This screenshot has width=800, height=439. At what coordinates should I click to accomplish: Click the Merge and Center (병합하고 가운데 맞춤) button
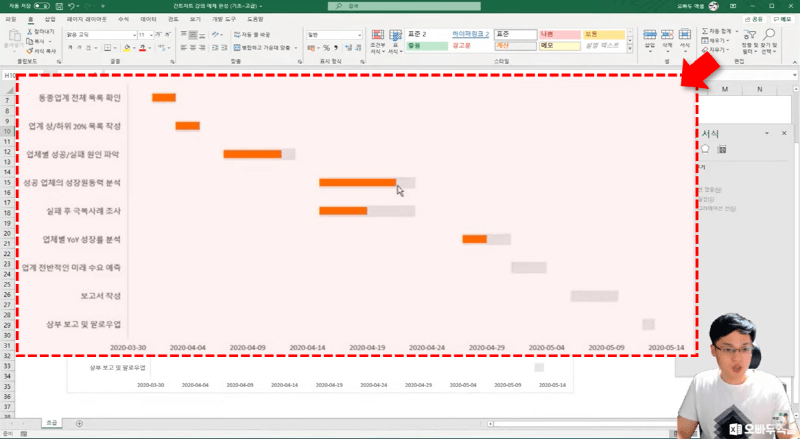(263, 47)
